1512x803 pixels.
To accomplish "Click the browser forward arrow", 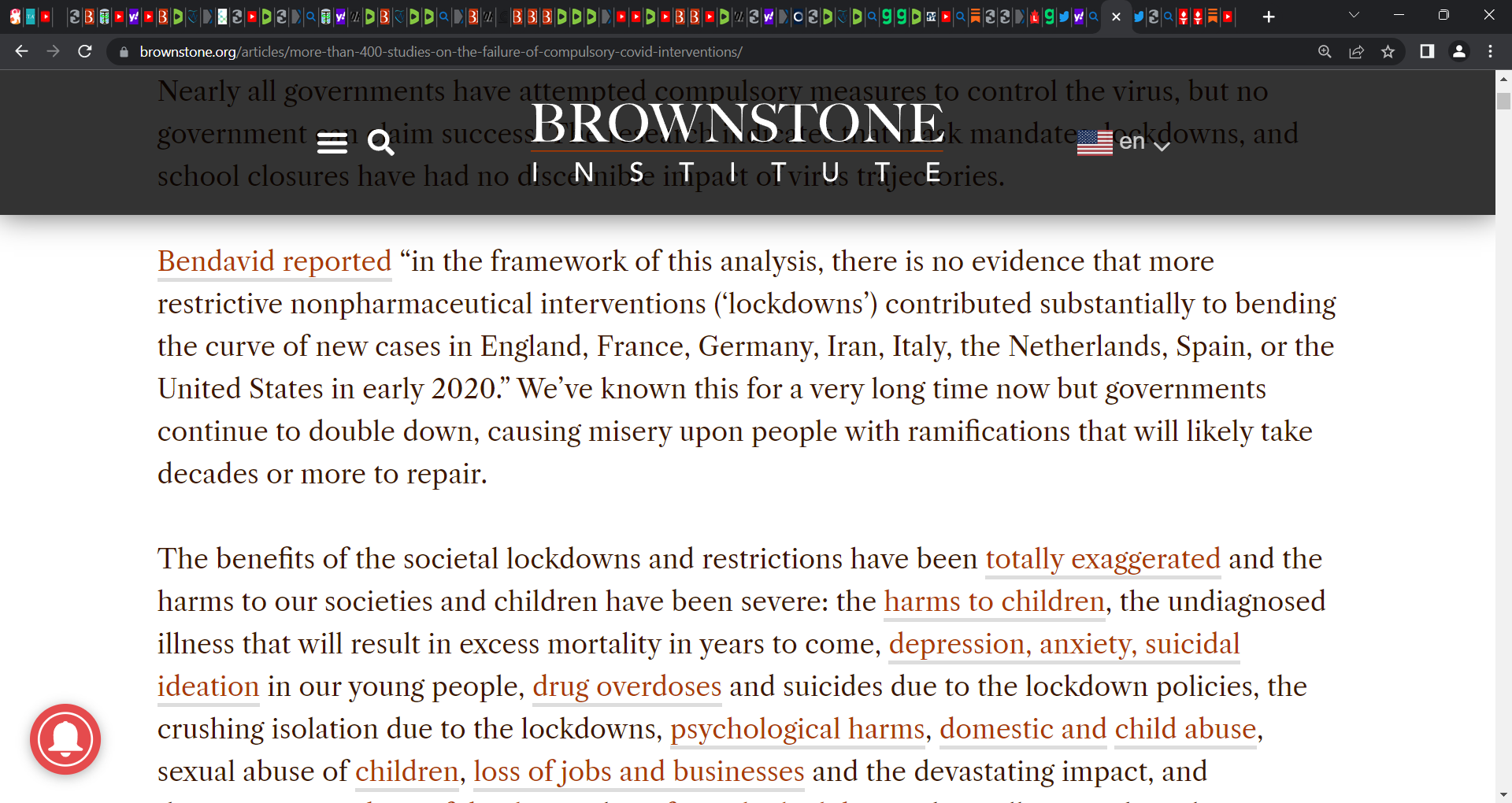I will click(53, 51).
